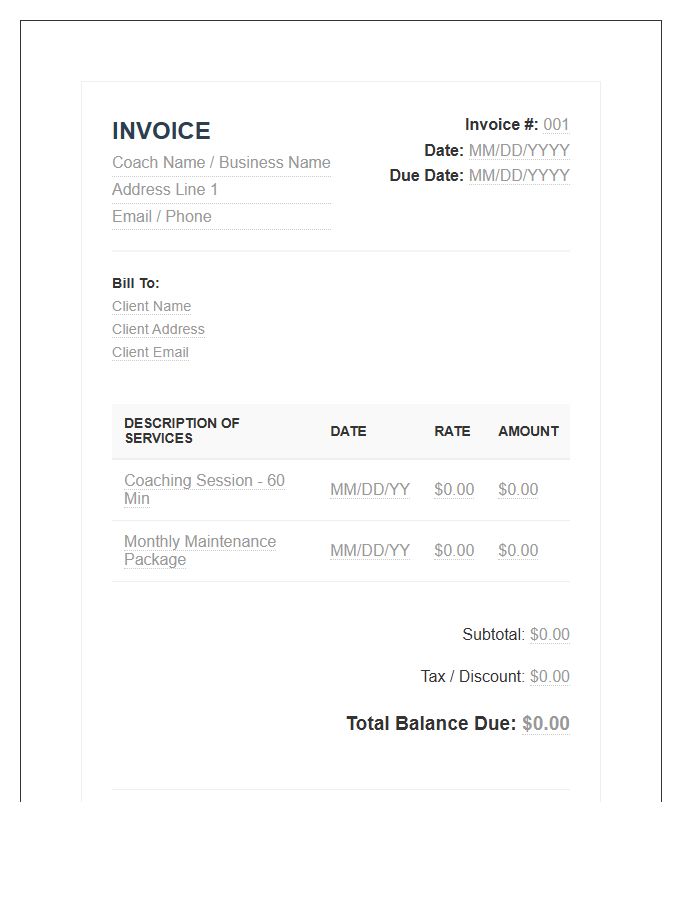700x900 pixels.
Task: Edit the rate in Coaching Session row
Action: [x=454, y=490]
